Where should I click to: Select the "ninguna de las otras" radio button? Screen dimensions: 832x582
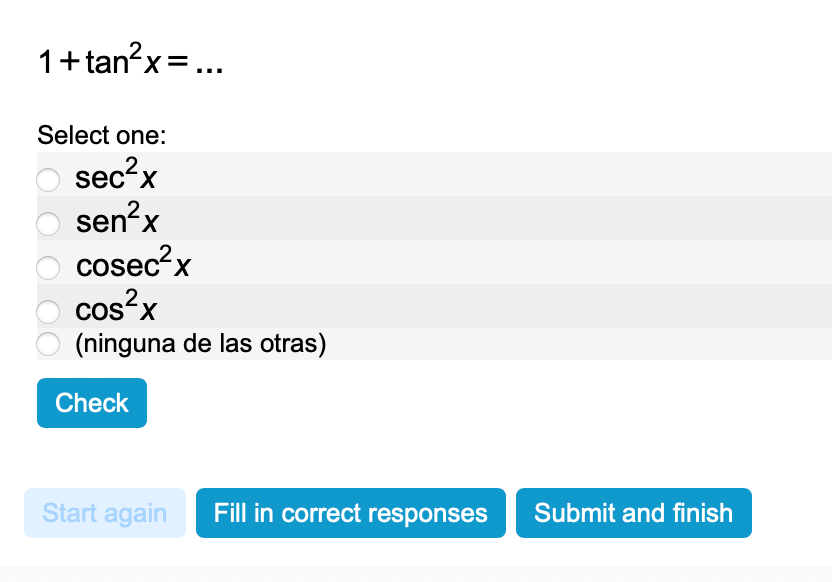pyautogui.click(x=48, y=345)
